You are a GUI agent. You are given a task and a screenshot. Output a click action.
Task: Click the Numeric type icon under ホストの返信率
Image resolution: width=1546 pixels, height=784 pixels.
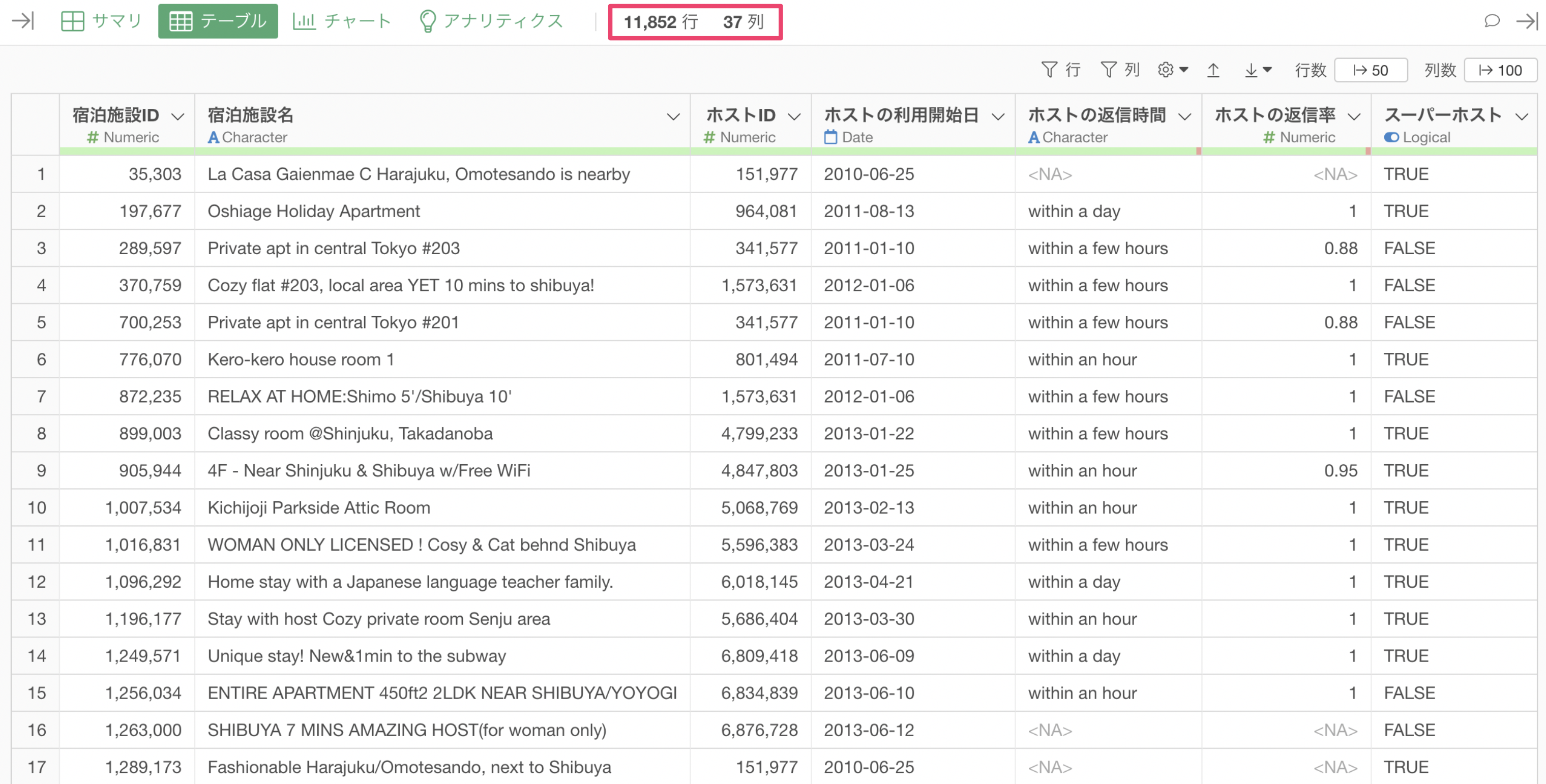pos(1269,137)
